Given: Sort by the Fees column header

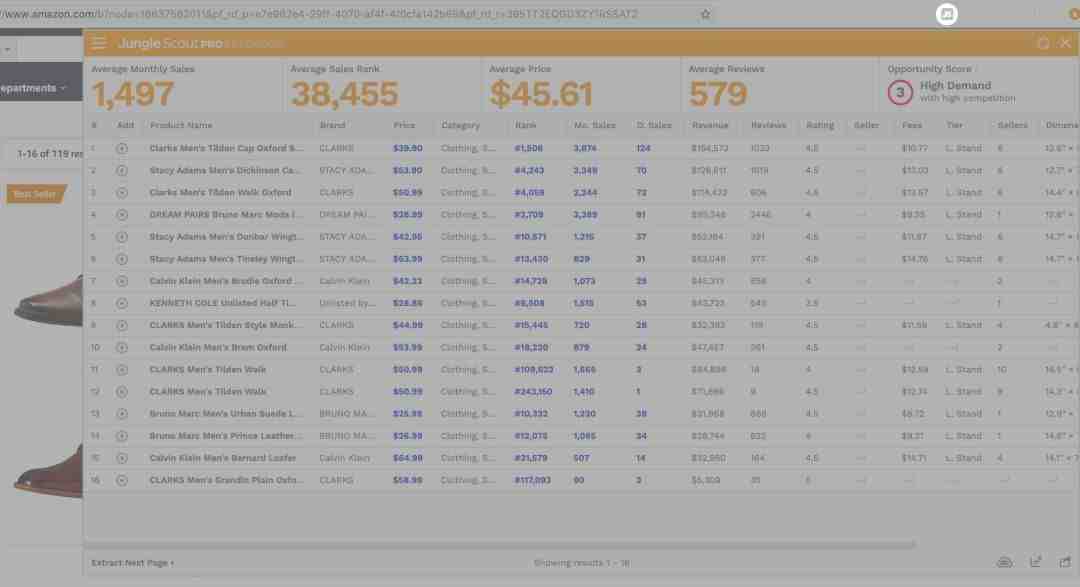Looking at the screenshot, I should [912, 125].
